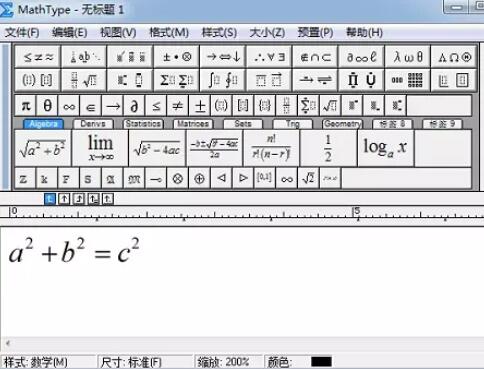Screen dimensions: 484x369
Task: Open the 编辑(E) menu
Action: click(70, 32)
